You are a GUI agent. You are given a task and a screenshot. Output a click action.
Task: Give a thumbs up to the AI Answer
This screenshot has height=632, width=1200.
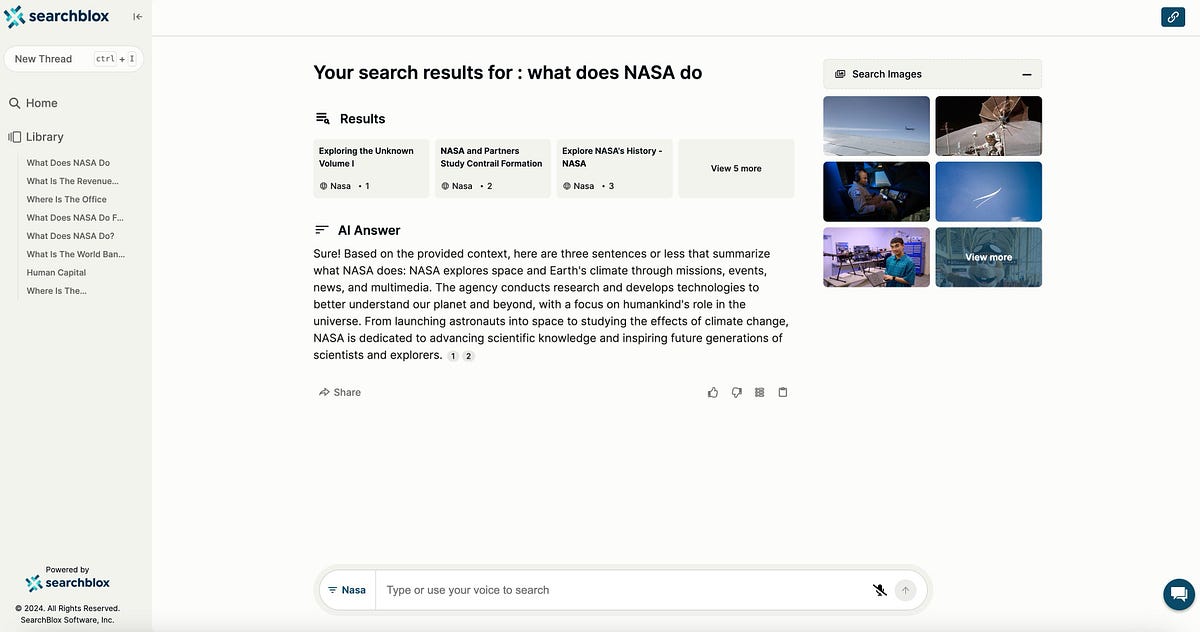pyautogui.click(x=712, y=391)
